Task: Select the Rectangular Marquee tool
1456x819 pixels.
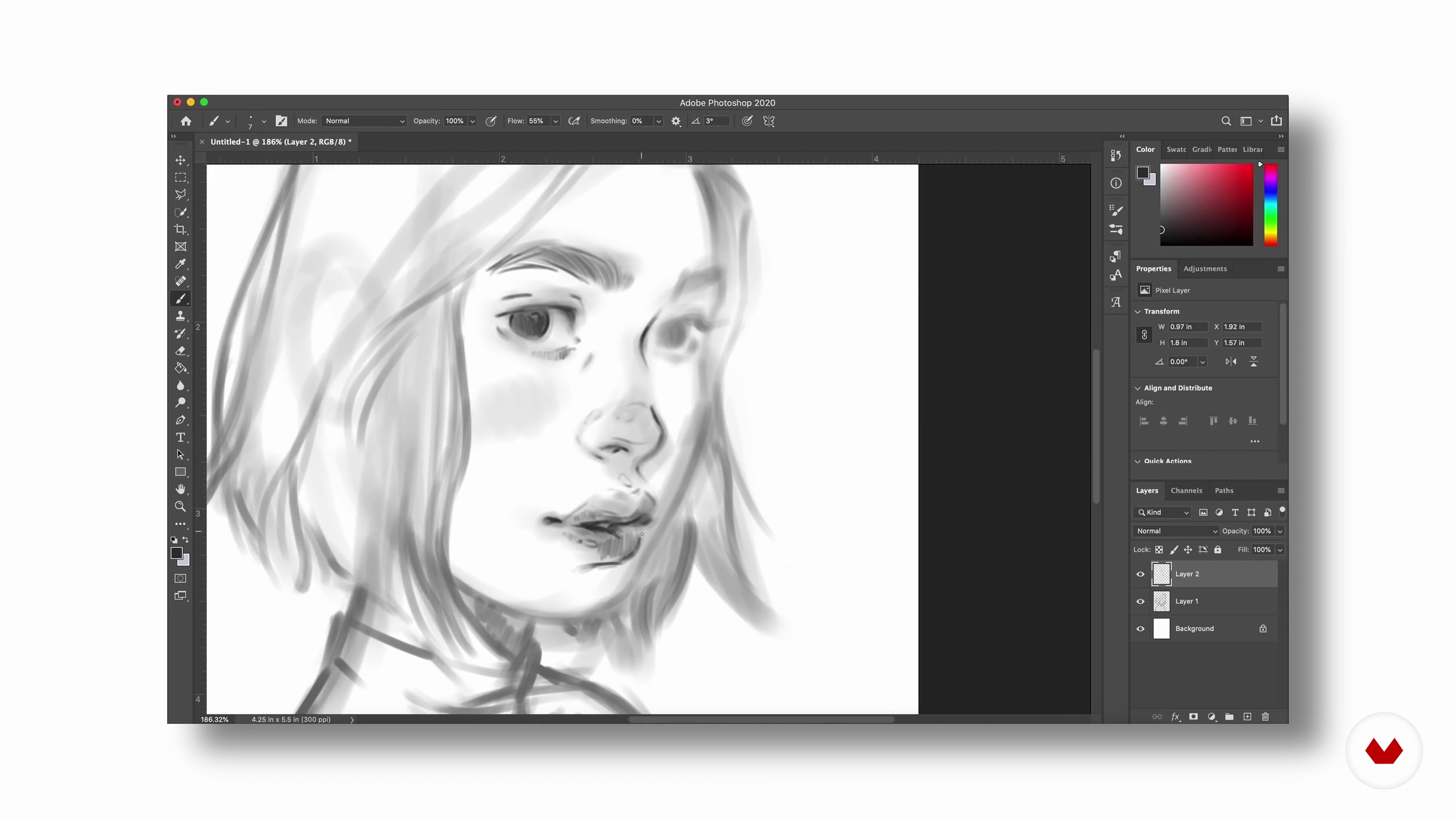Action: [x=180, y=177]
